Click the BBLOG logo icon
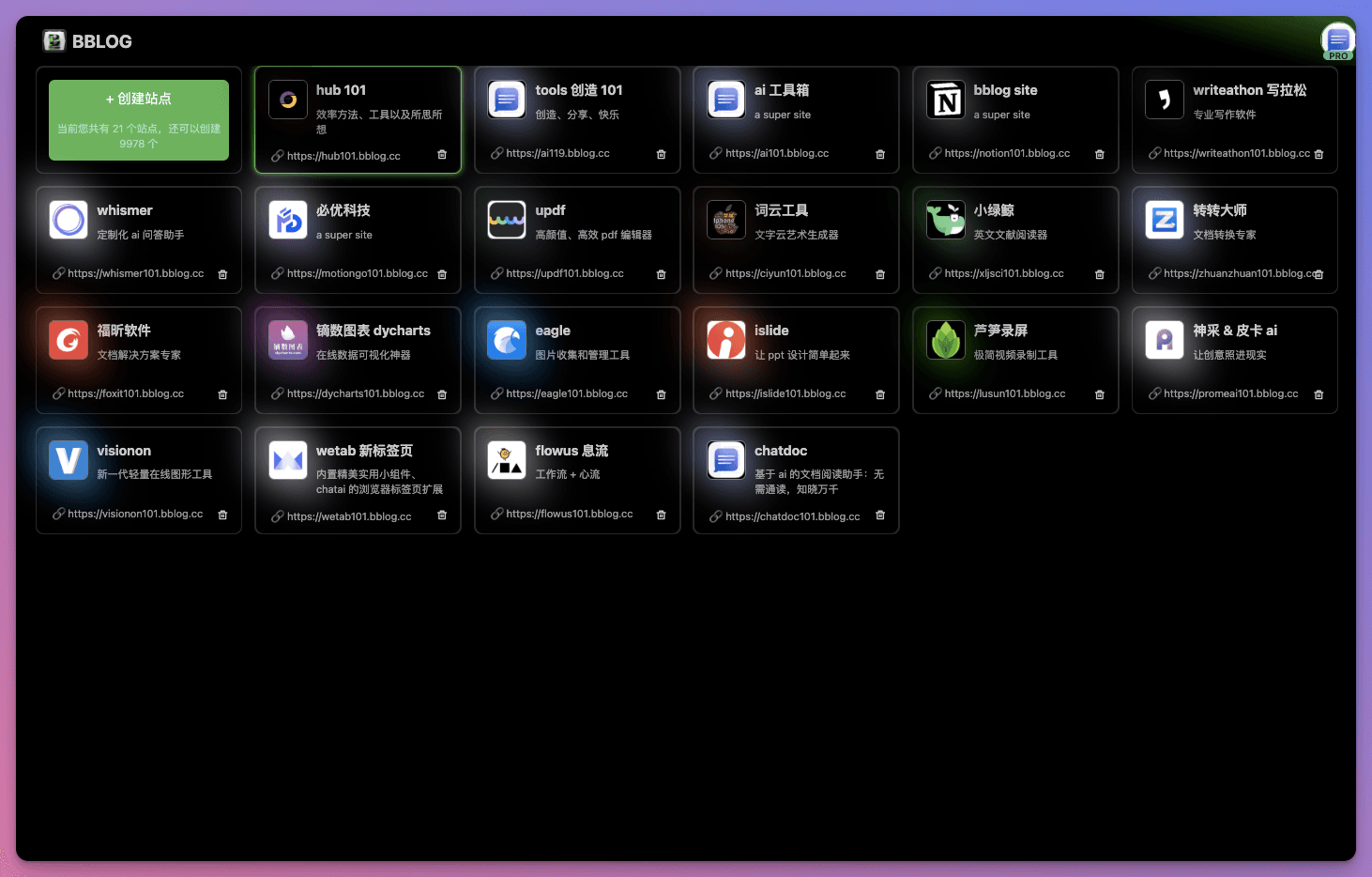1372x877 pixels. point(54,40)
